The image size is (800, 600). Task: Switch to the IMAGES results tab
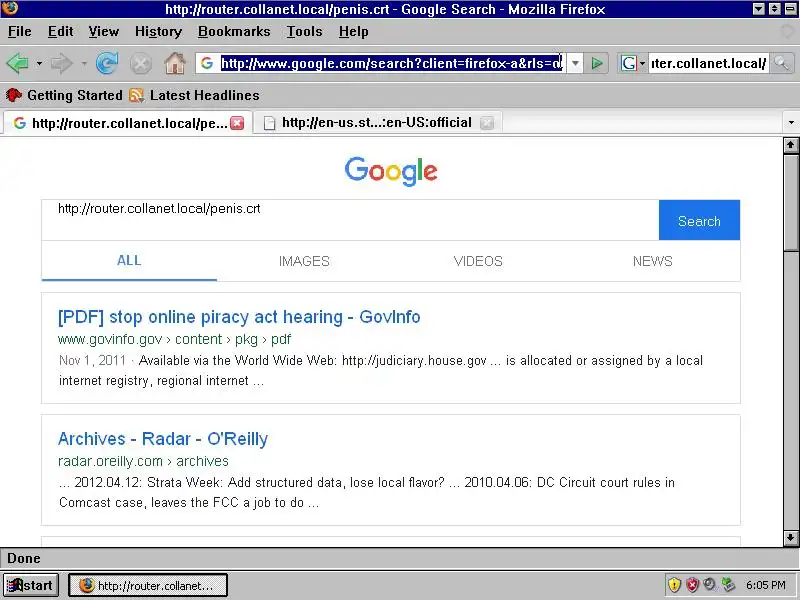(x=304, y=261)
